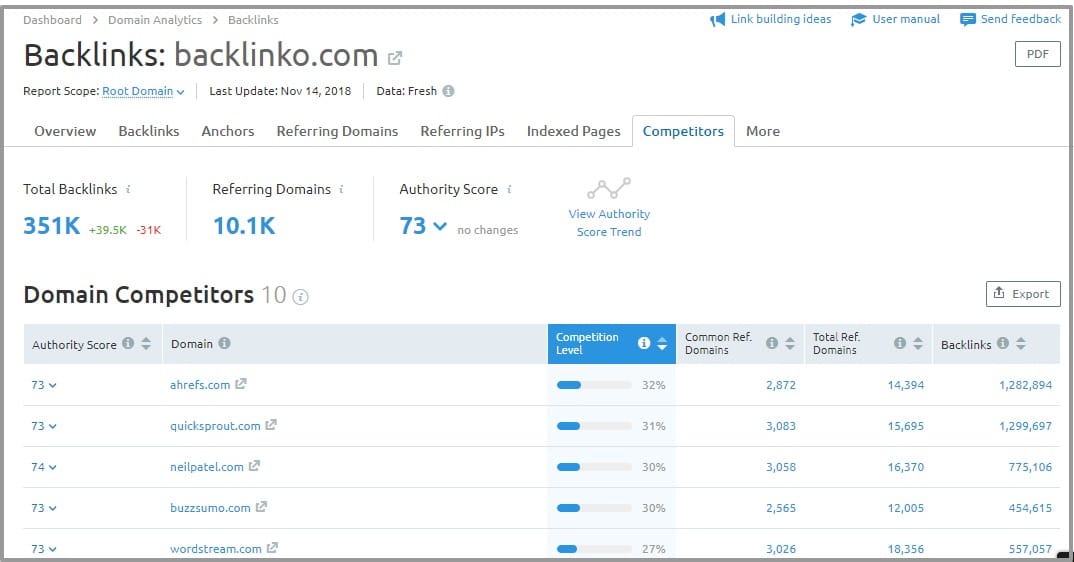Click the ahrefs.com 32% competition level bar
Viewport: 1074px width, 562px height.
[594, 385]
